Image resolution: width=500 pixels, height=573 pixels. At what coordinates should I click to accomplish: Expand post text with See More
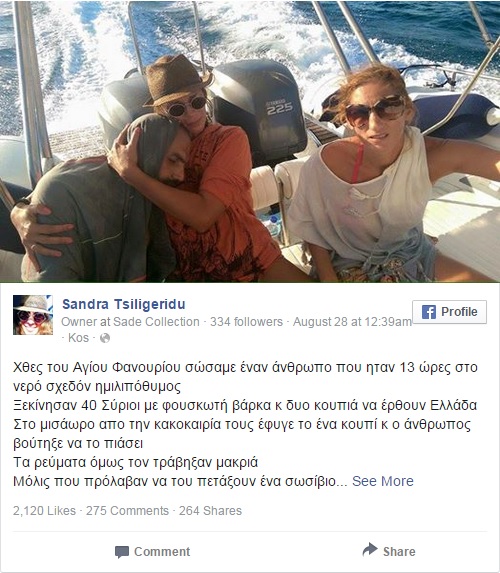click(x=383, y=481)
